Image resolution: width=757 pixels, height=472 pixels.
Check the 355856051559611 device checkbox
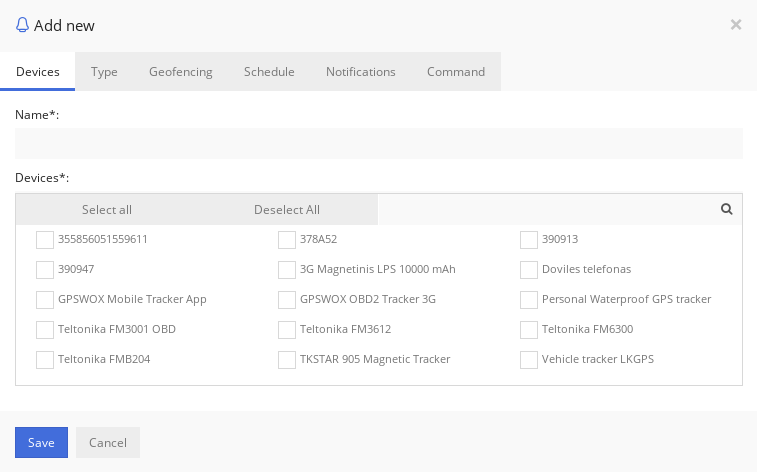point(45,240)
